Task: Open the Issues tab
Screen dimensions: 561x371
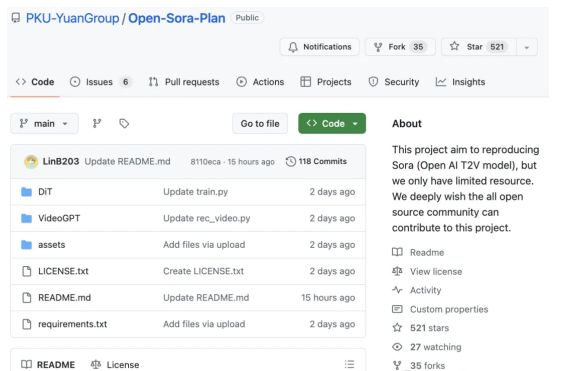Action: [101, 82]
